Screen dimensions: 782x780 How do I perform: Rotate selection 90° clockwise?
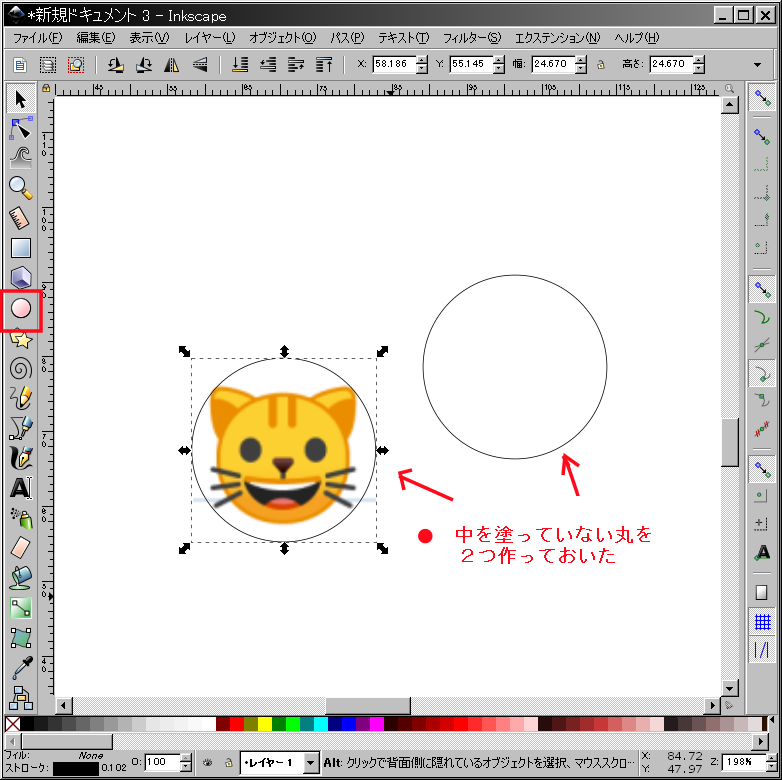coord(144,64)
